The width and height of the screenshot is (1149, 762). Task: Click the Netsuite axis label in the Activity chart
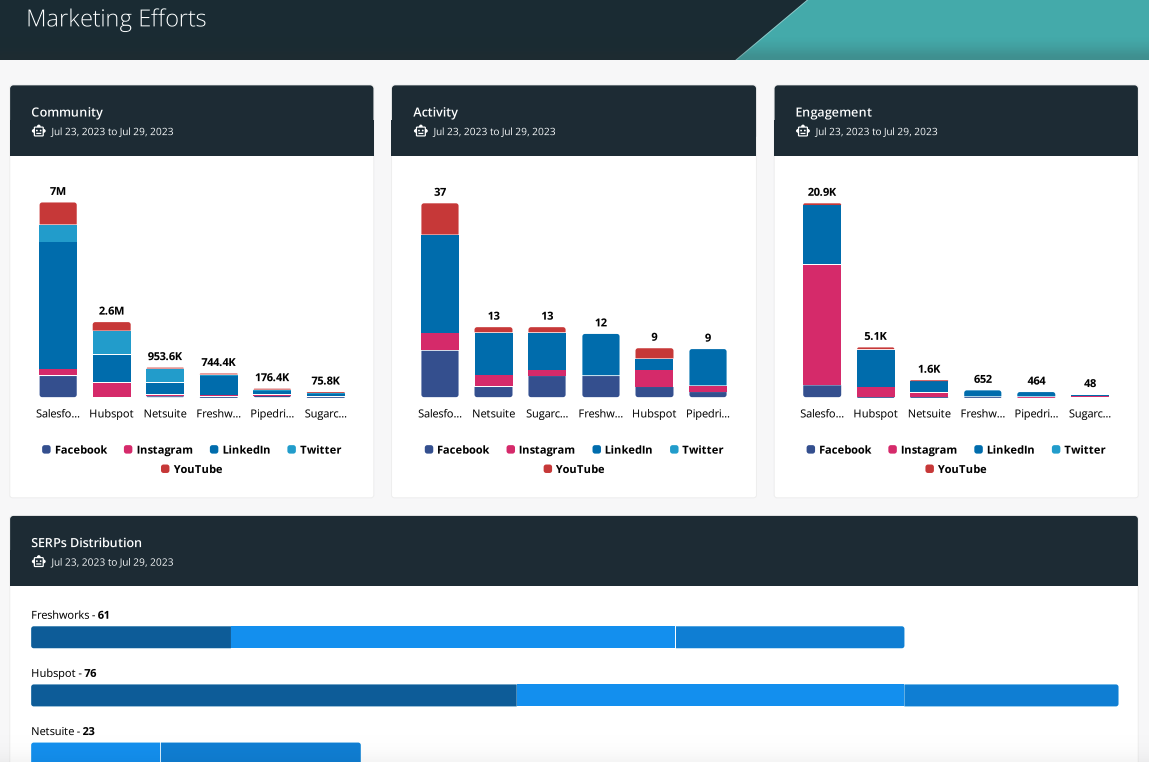tap(493, 413)
